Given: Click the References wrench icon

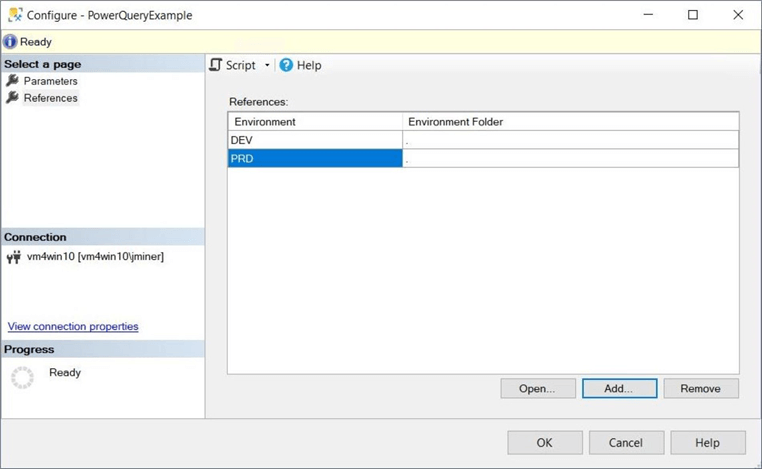Looking at the screenshot, I should (12, 98).
